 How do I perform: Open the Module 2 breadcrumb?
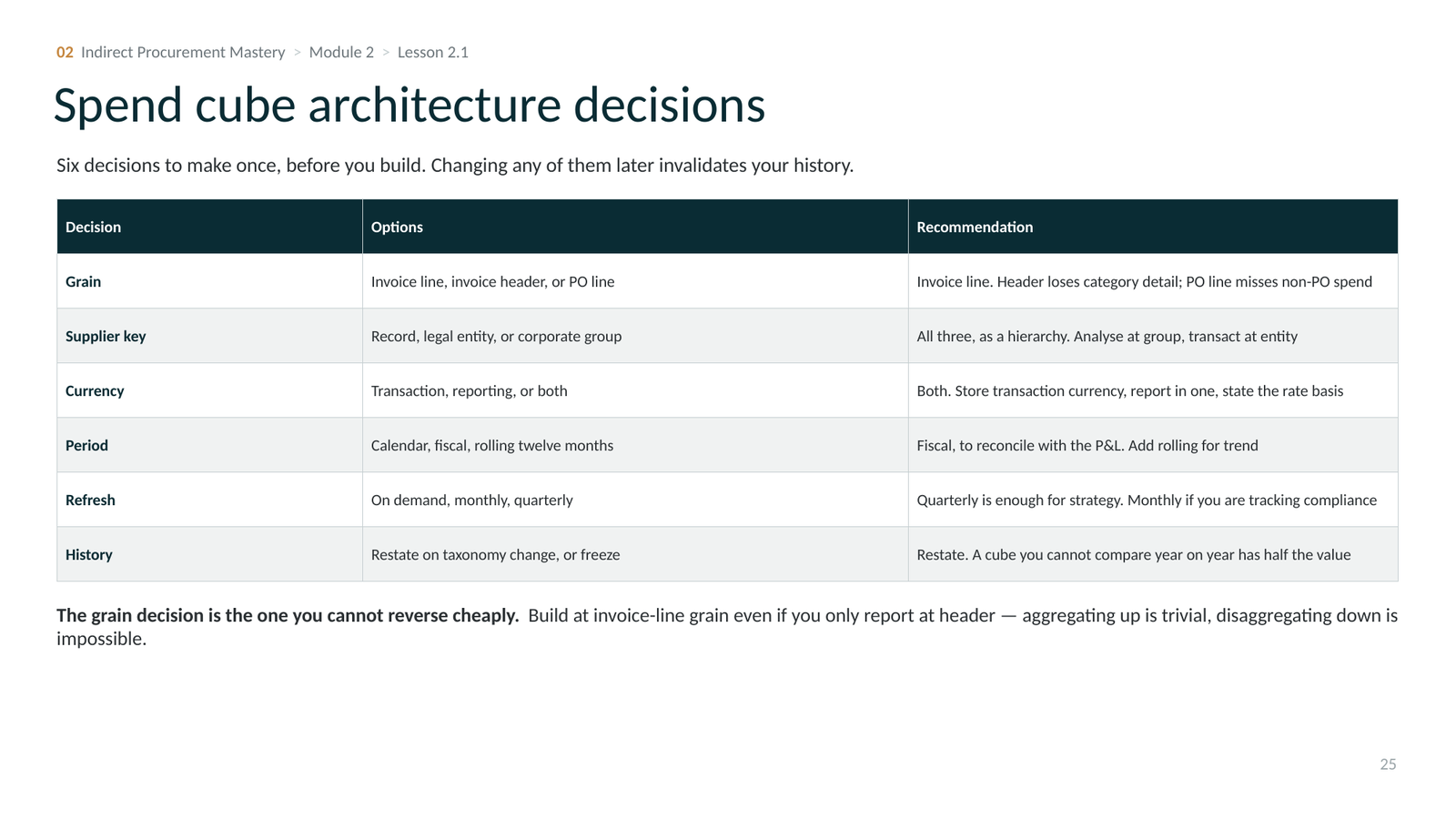pyautogui.click(x=341, y=52)
